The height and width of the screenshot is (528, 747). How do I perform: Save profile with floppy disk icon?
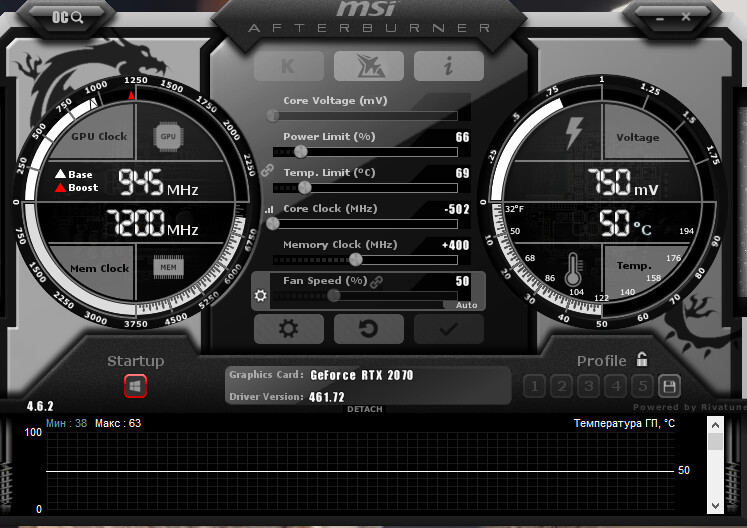669,386
